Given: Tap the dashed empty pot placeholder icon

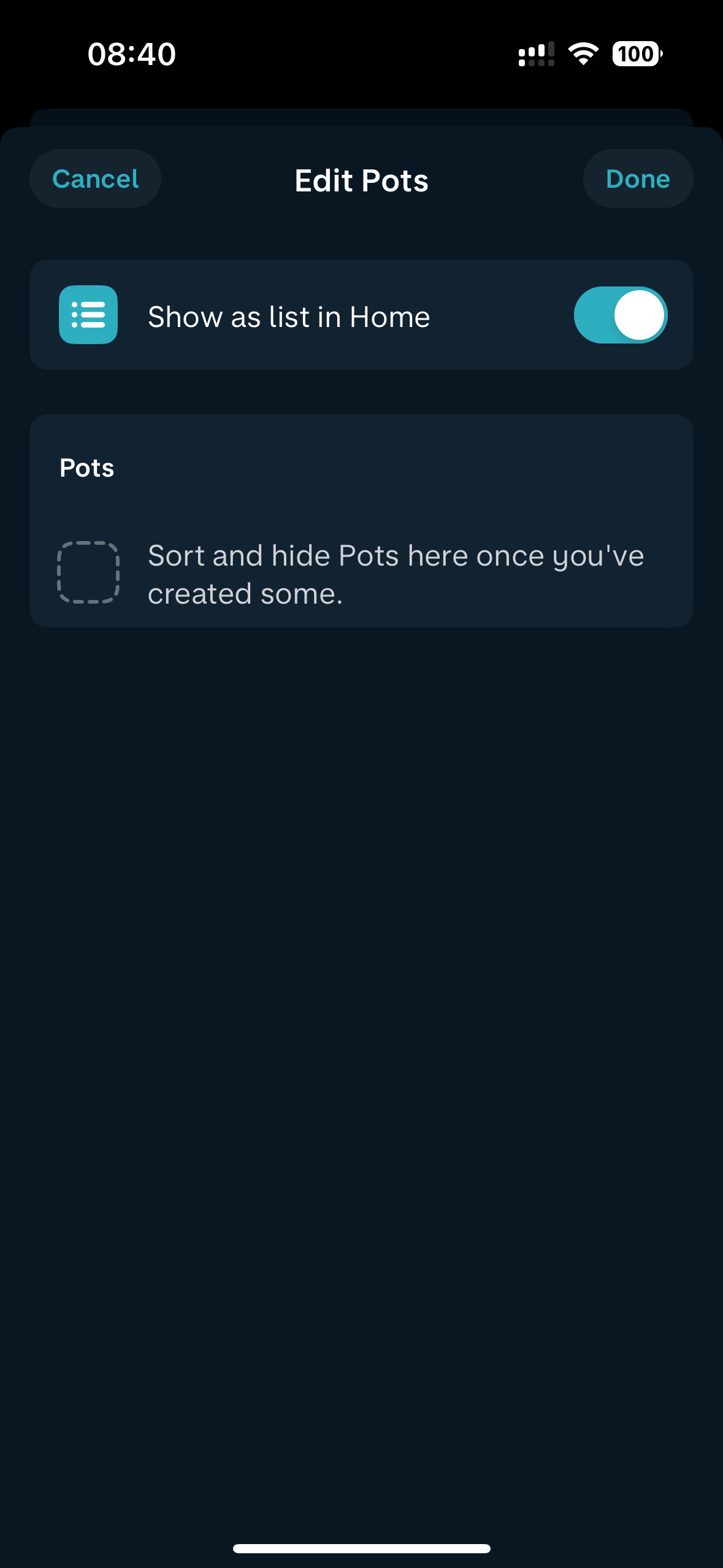Looking at the screenshot, I should click(x=88, y=572).
